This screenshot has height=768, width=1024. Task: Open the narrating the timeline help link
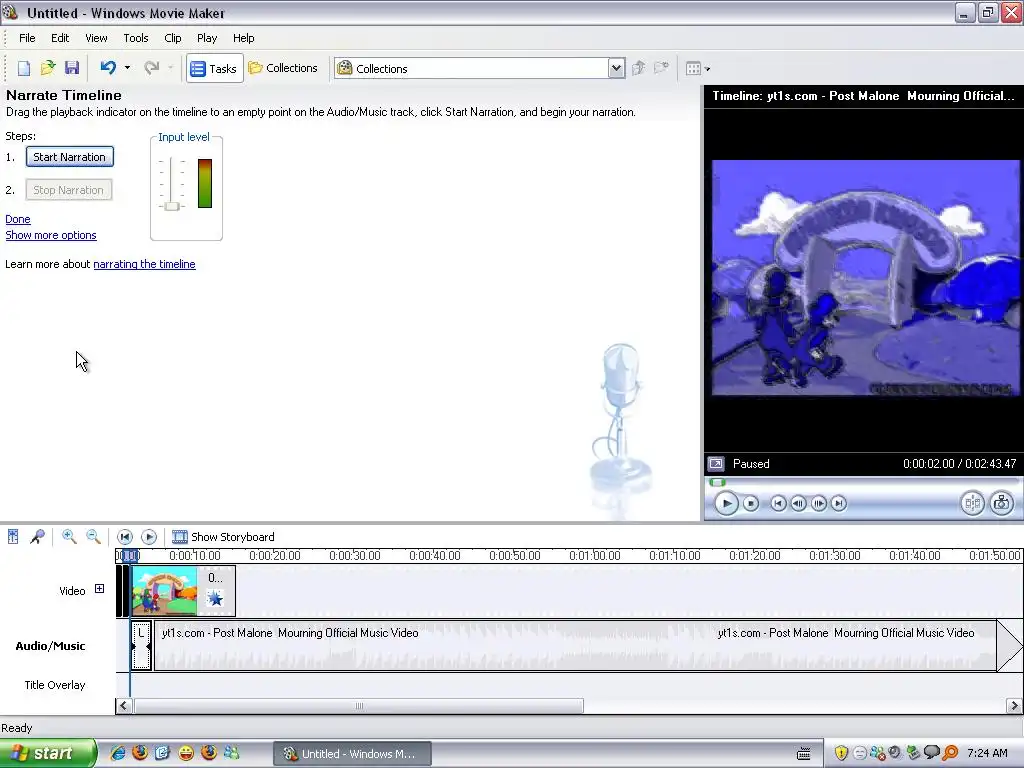144,264
